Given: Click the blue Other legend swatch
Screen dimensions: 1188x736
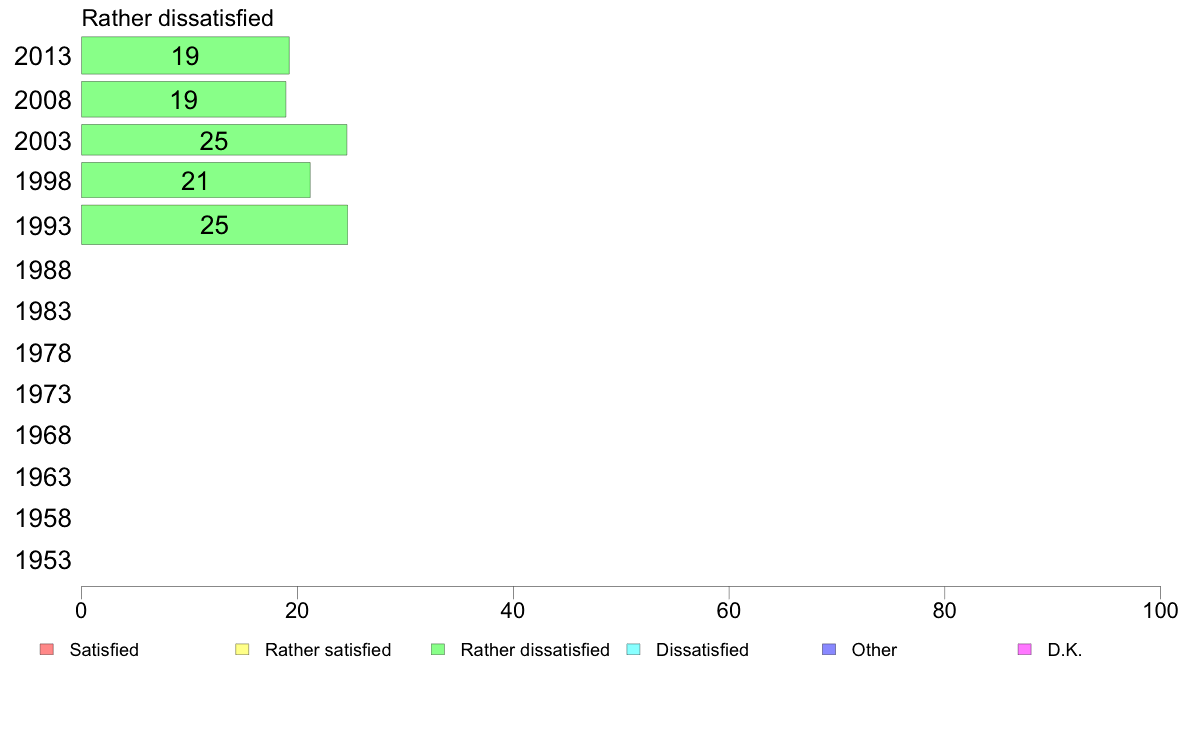Looking at the screenshot, I should 829,650.
